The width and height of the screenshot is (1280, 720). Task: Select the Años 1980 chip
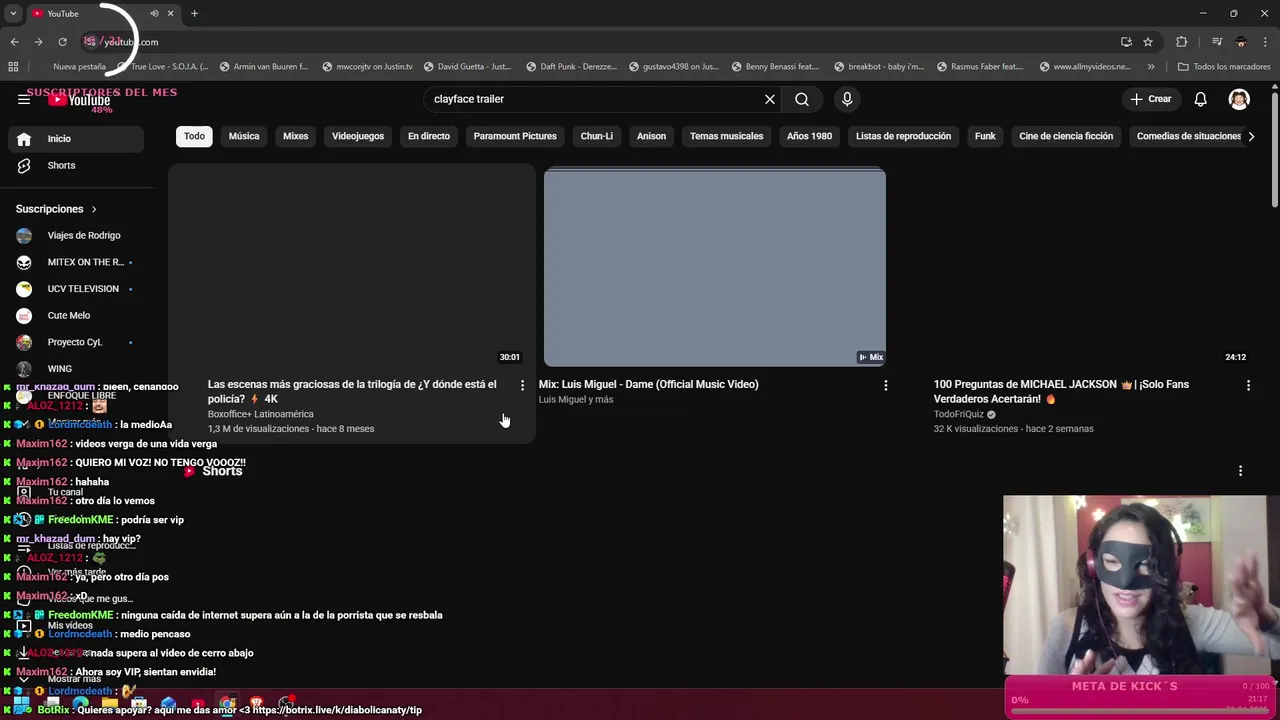[x=809, y=136]
